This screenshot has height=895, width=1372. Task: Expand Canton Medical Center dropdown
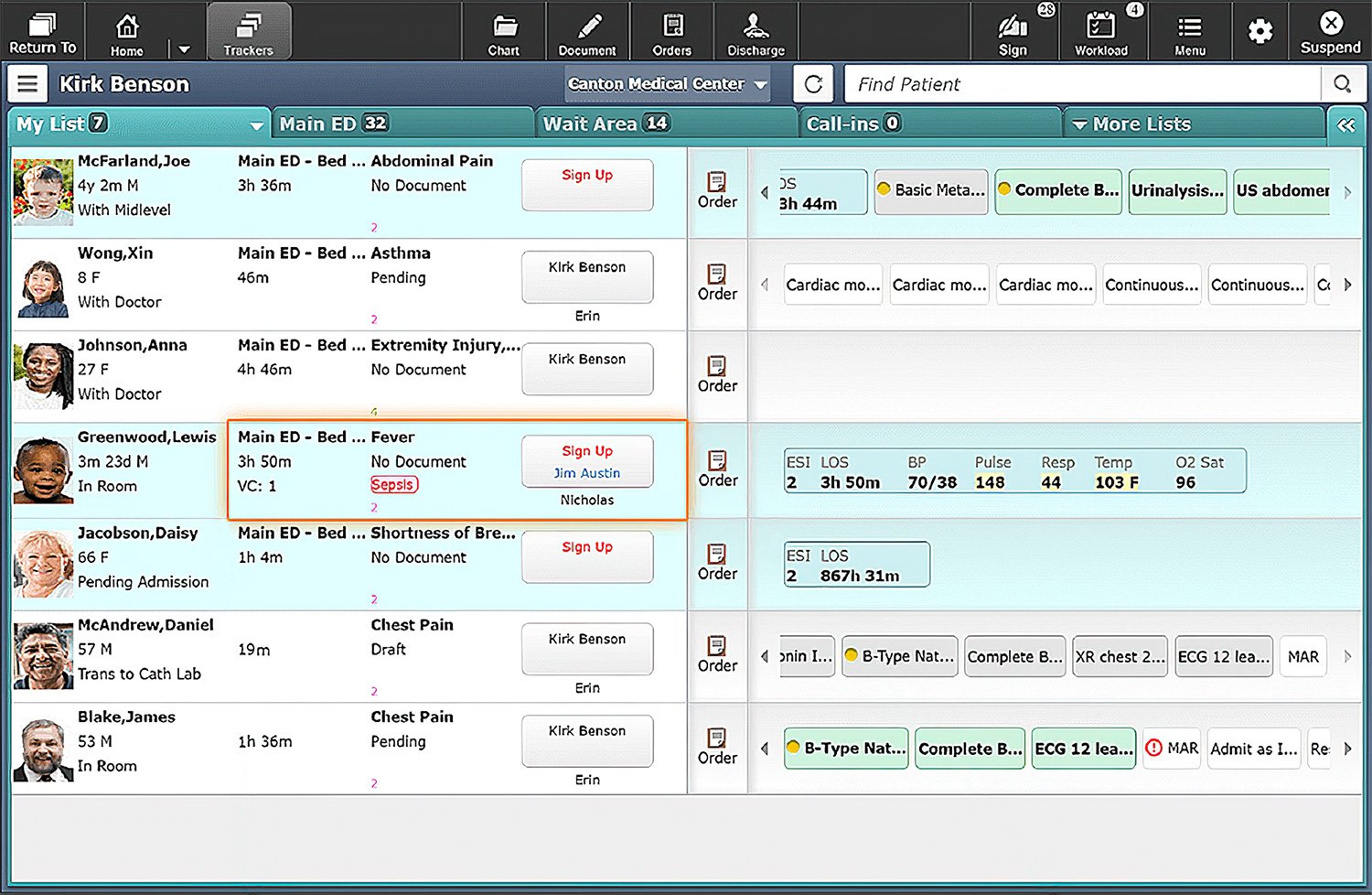(667, 84)
